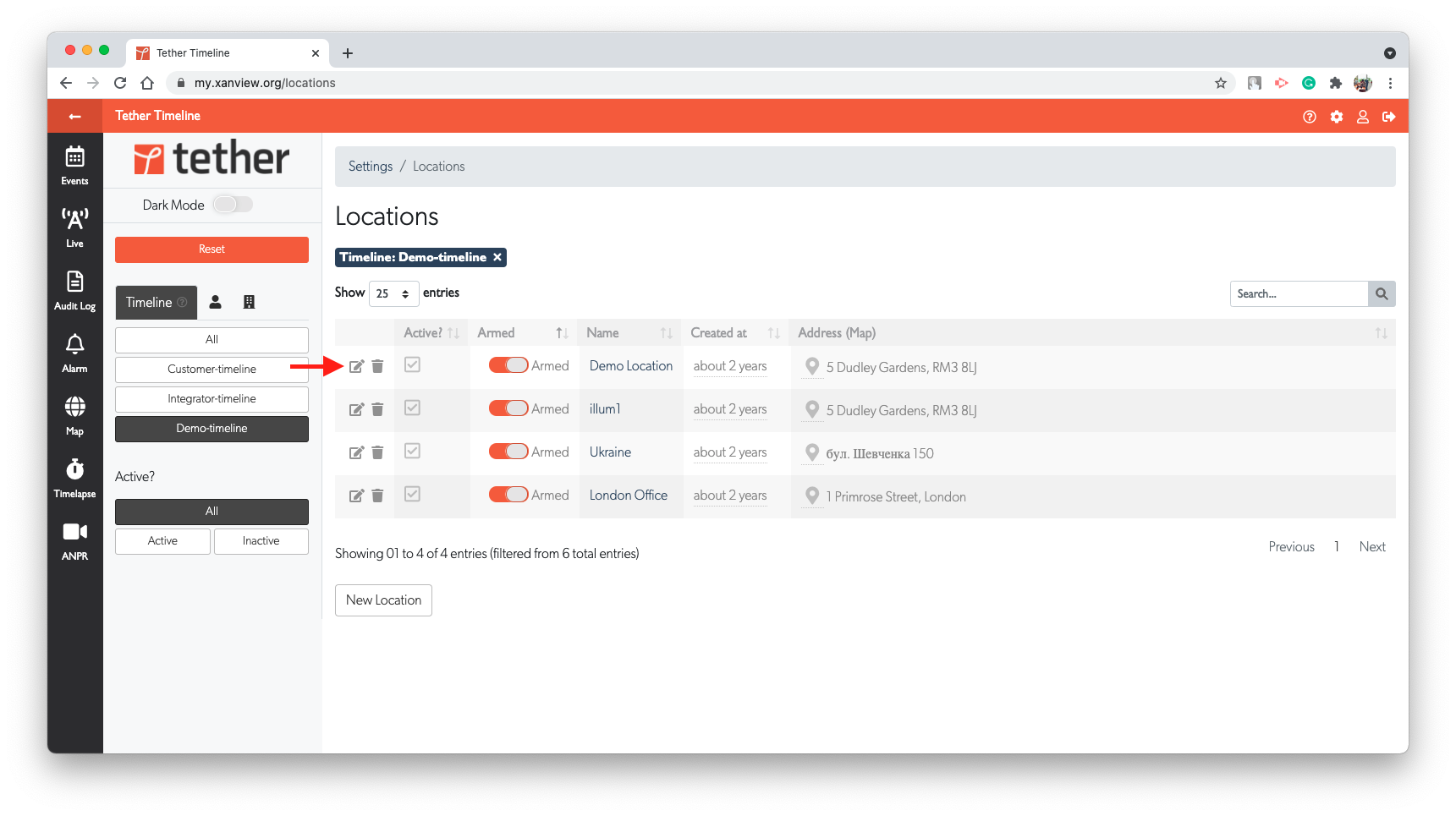1456x816 pixels.
Task: Open the Events panel in the sidebar
Action: (x=74, y=163)
